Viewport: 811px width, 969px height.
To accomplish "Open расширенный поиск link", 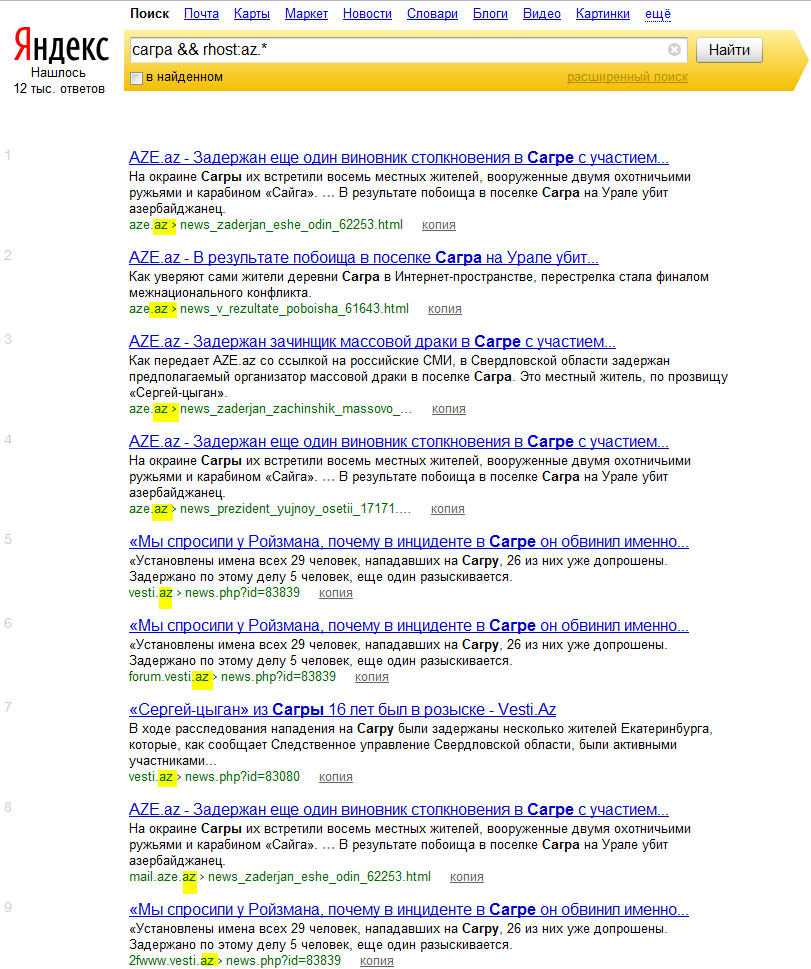I will (x=627, y=77).
